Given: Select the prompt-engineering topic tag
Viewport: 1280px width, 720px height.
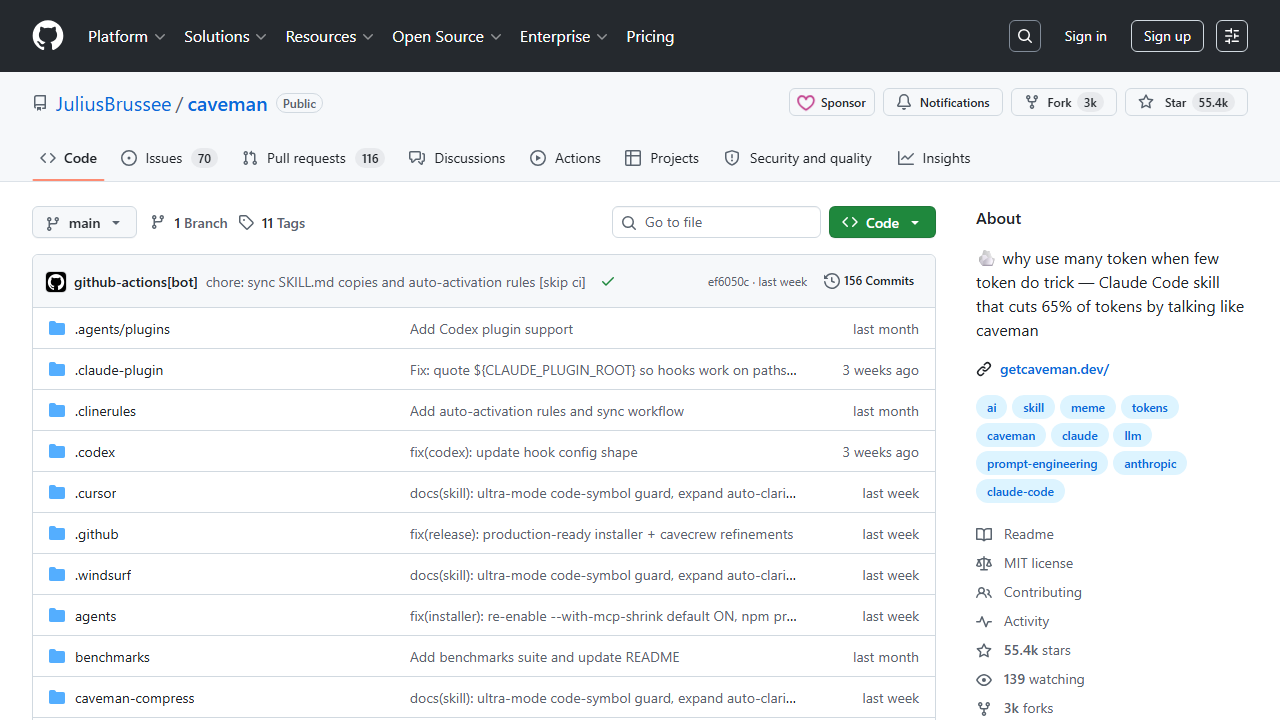Looking at the screenshot, I should coord(1042,464).
